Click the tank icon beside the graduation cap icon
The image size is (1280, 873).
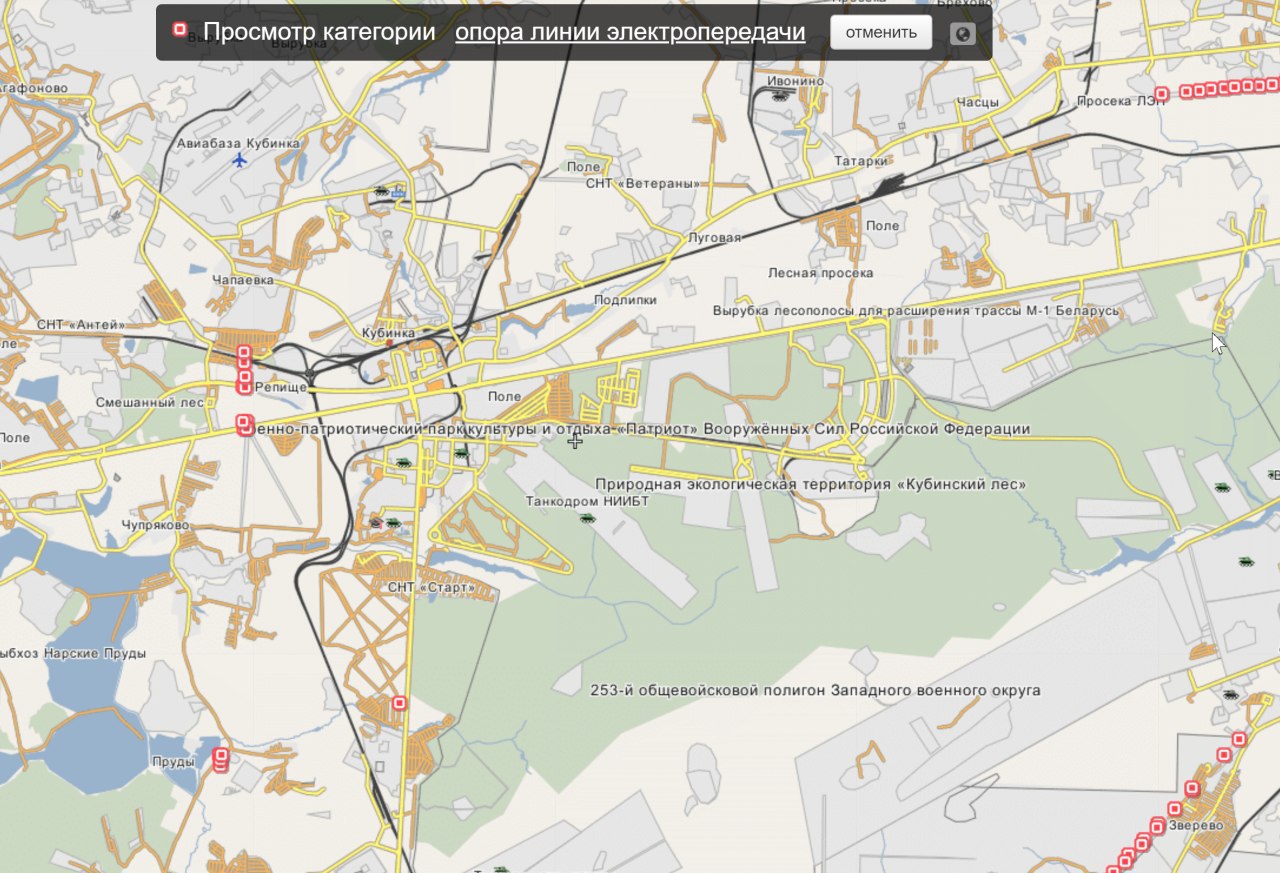[x=394, y=522]
